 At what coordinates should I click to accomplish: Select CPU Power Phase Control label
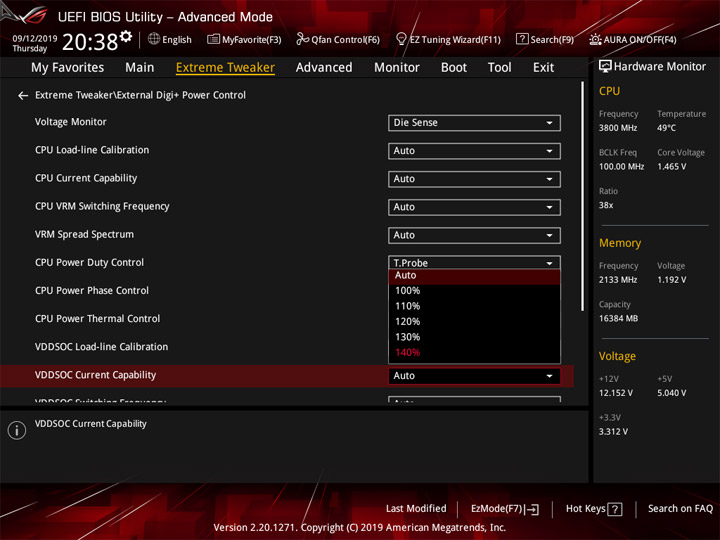coord(92,291)
